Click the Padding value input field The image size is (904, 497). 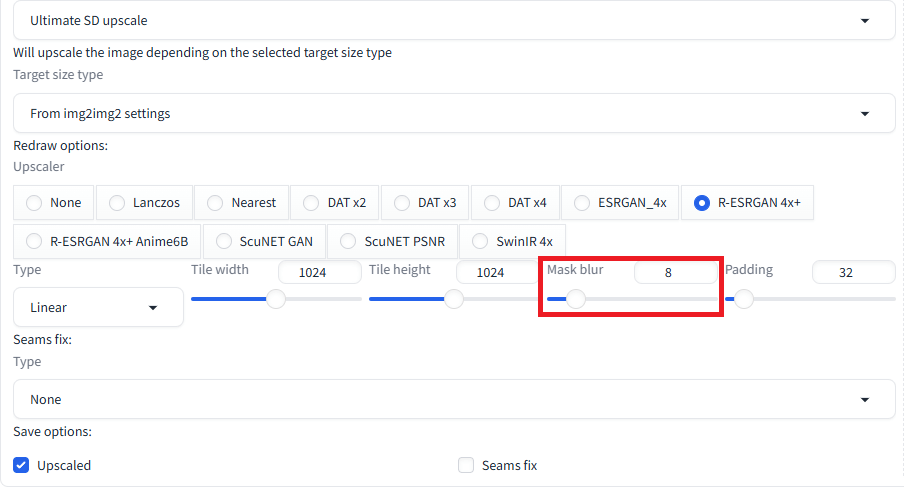click(853, 272)
